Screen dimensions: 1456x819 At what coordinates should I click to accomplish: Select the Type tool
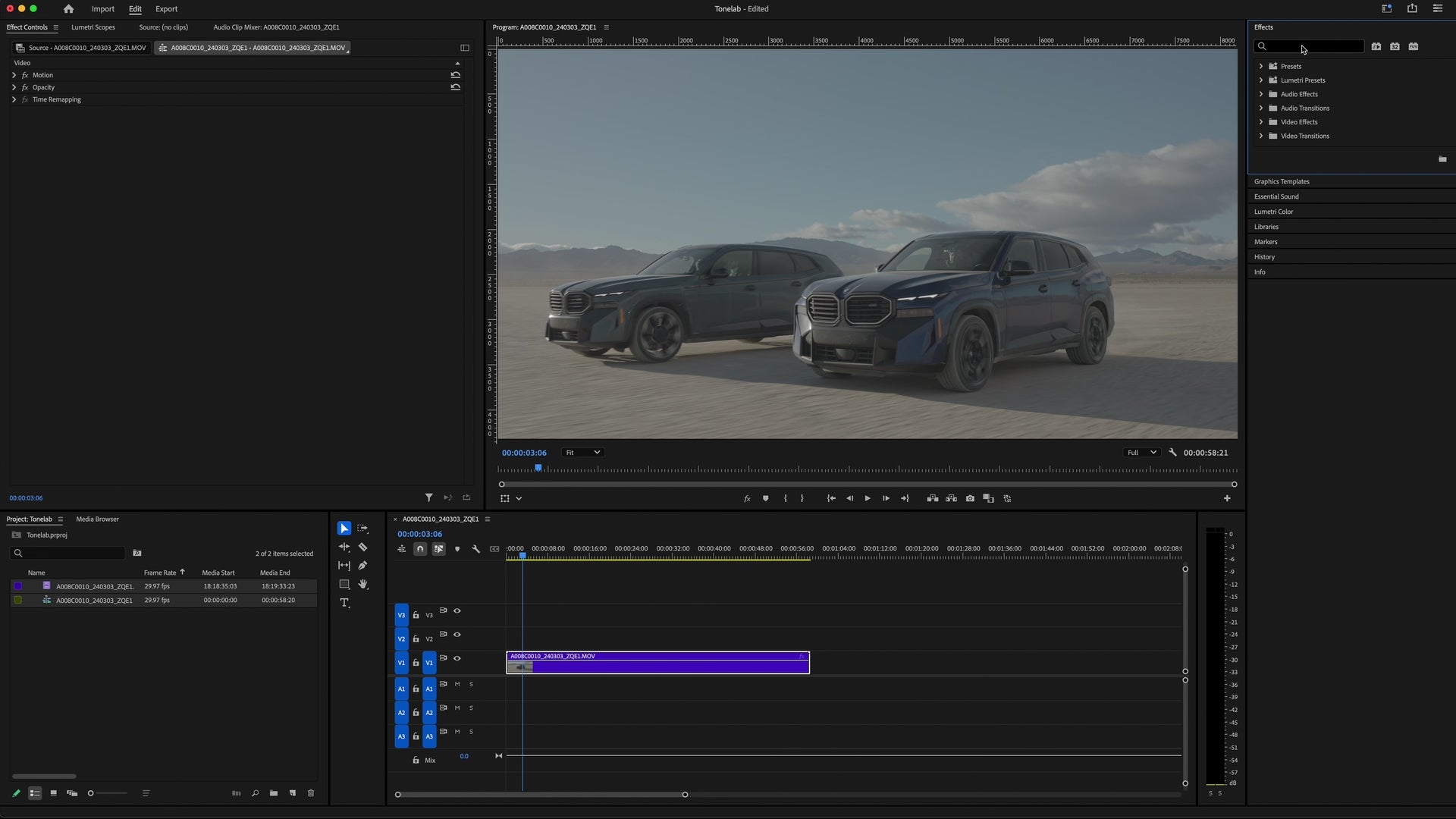point(344,603)
